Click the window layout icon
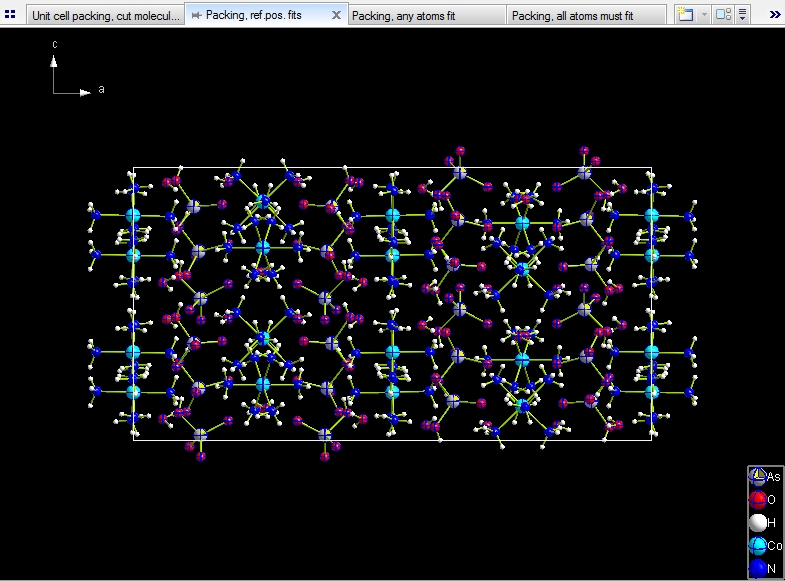Viewport: 785px width, 581px height. (723, 15)
